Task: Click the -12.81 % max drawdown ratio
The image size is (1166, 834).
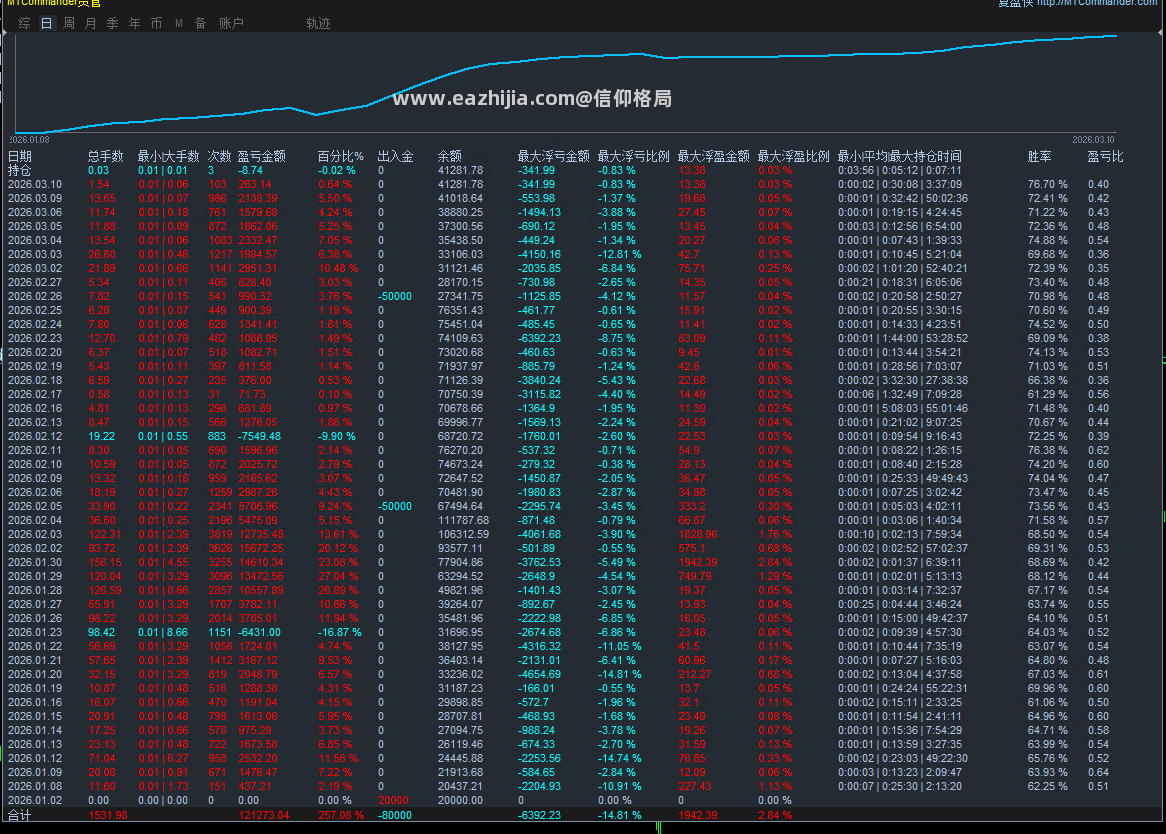Action: (619, 254)
